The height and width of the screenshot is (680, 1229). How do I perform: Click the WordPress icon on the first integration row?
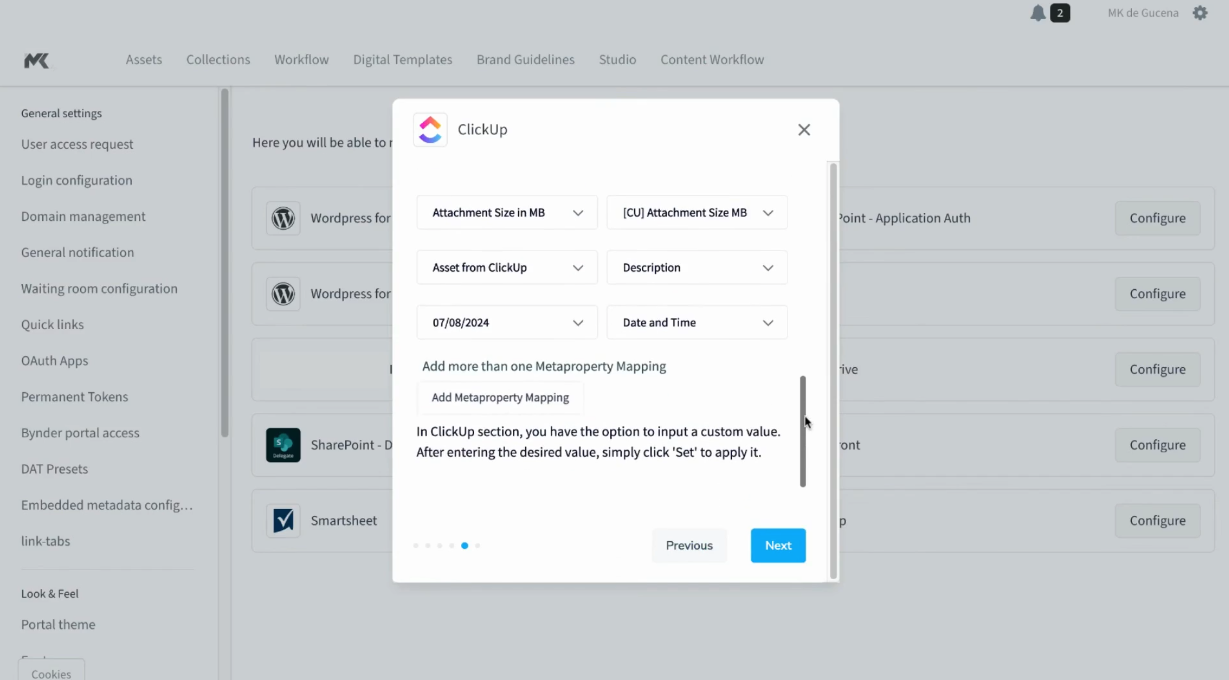pyautogui.click(x=284, y=218)
